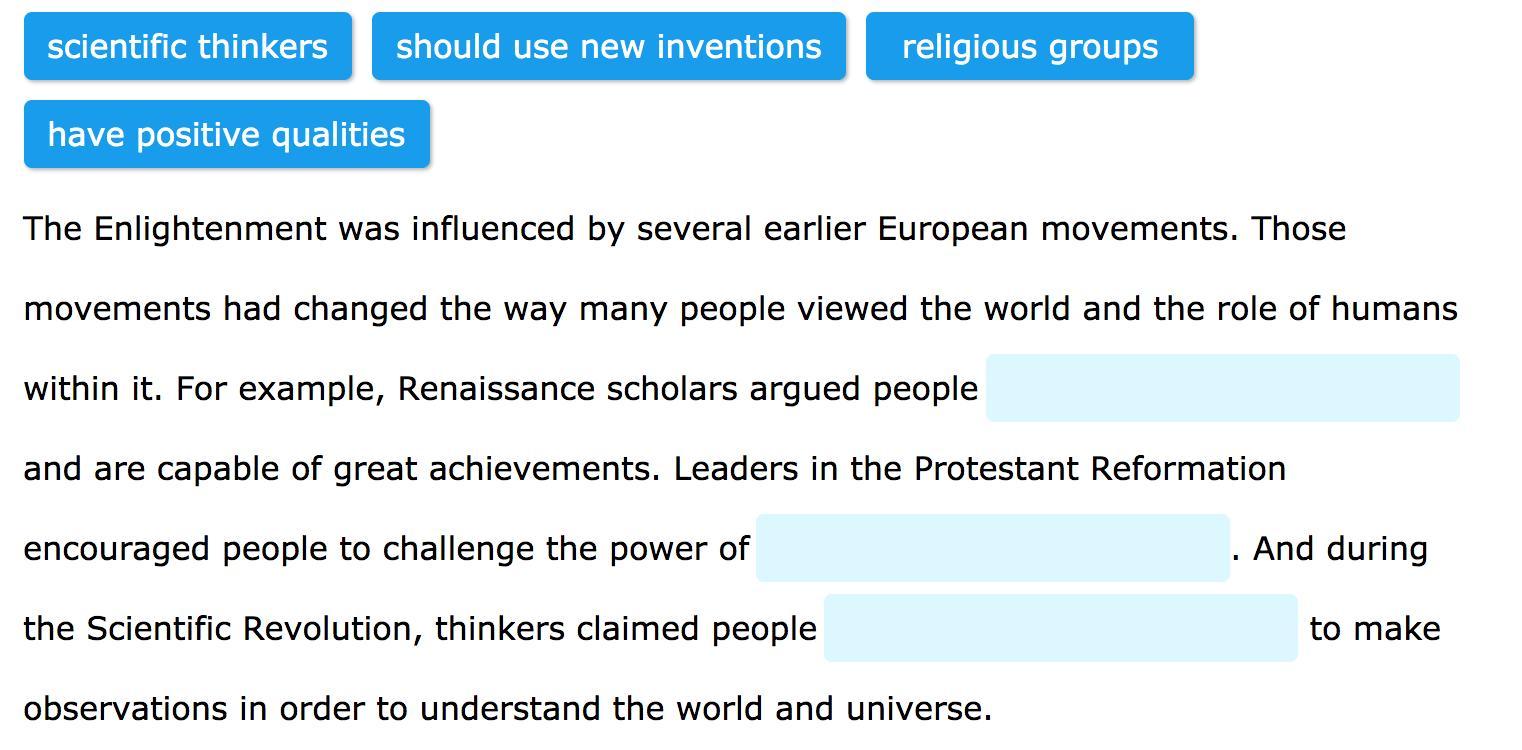Pick the 'should use new inventions' chip

[x=608, y=46]
